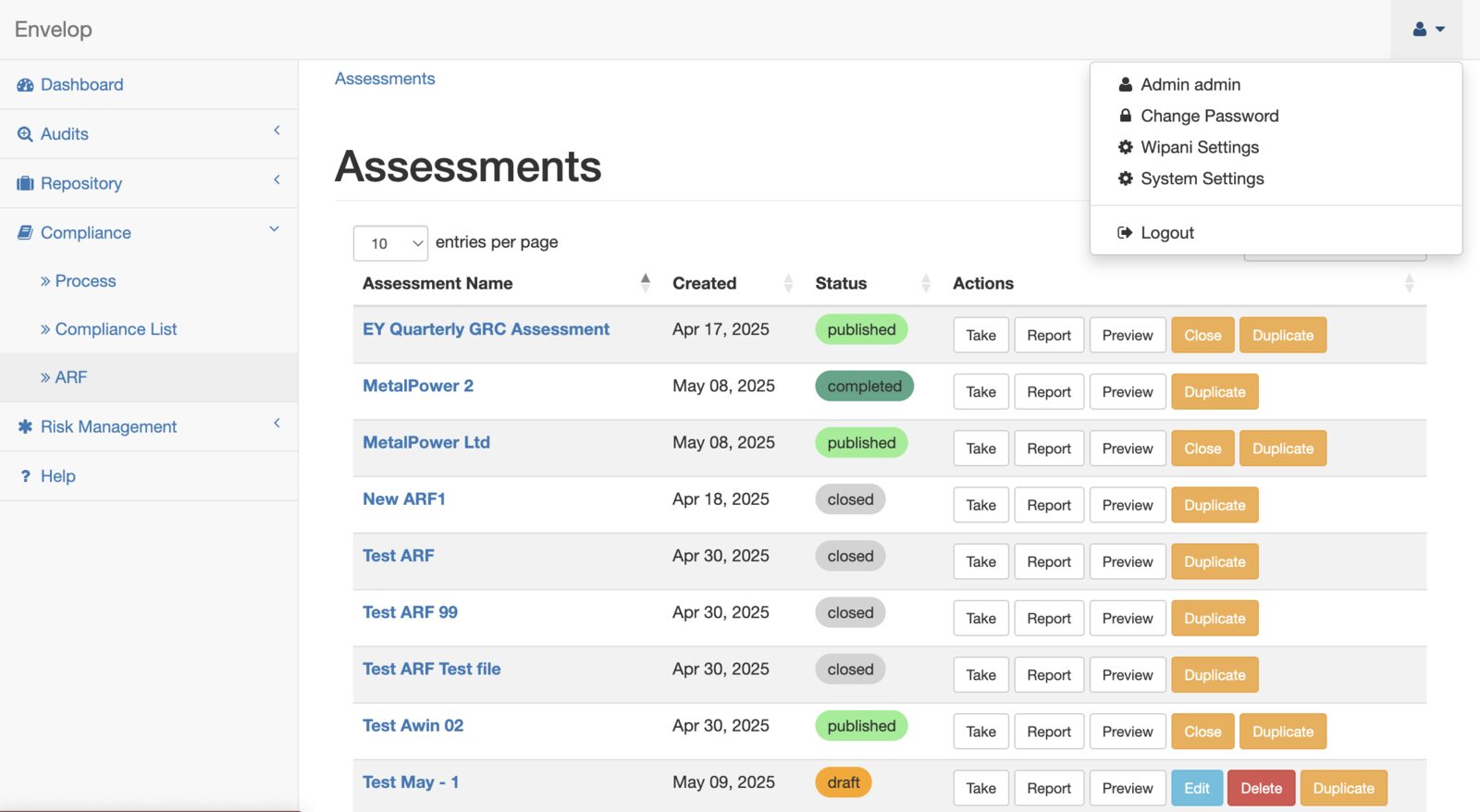Open the entries per page dropdown
This screenshot has height=812, width=1480.
tap(390, 243)
